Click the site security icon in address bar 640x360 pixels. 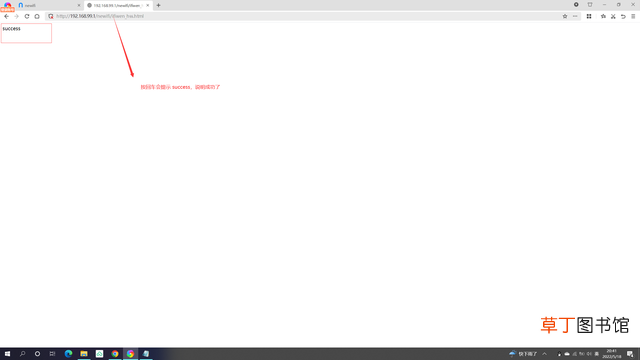pyautogui.click(x=51, y=16)
